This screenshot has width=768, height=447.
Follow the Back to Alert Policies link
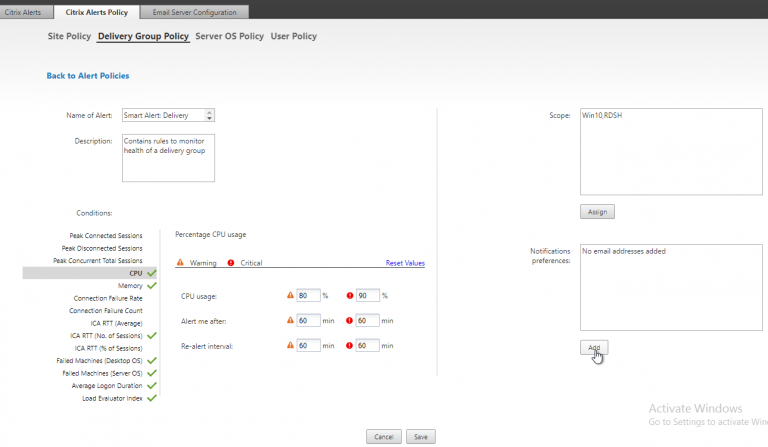[x=88, y=75]
